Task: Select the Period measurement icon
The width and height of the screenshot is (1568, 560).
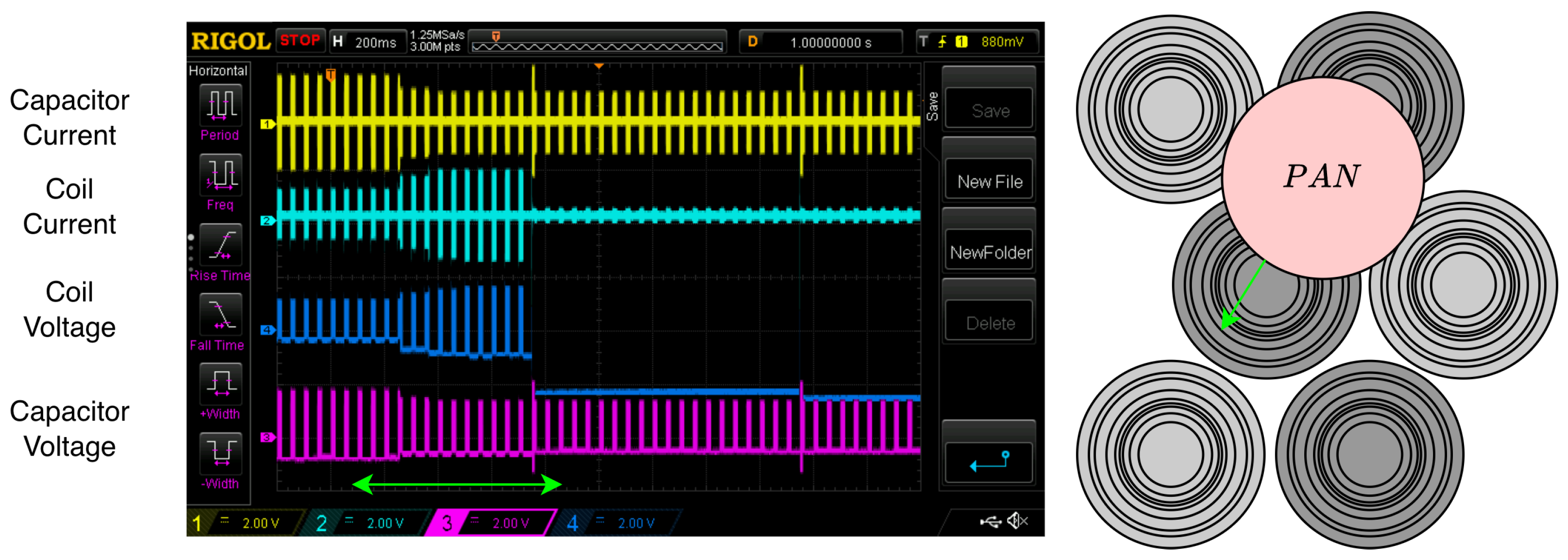Action: click(x=221, y=105)
